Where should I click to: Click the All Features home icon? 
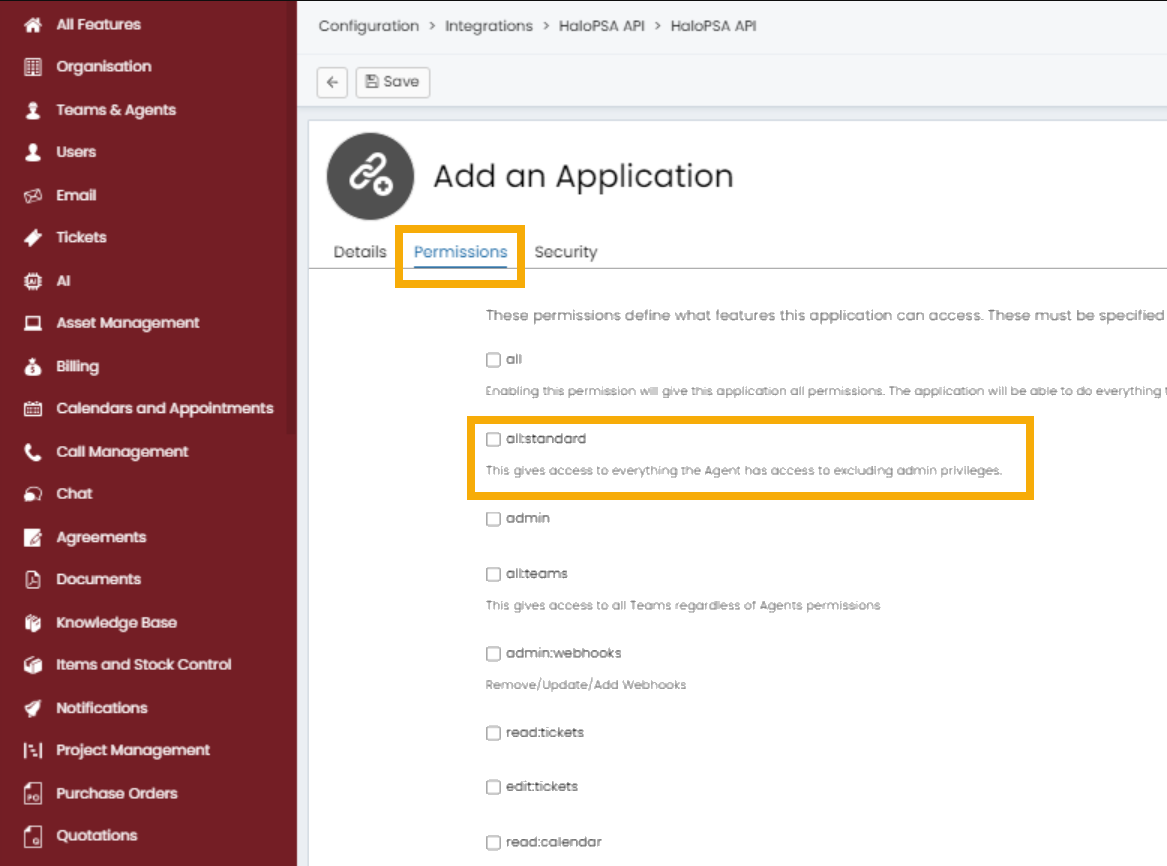[33, 24]
